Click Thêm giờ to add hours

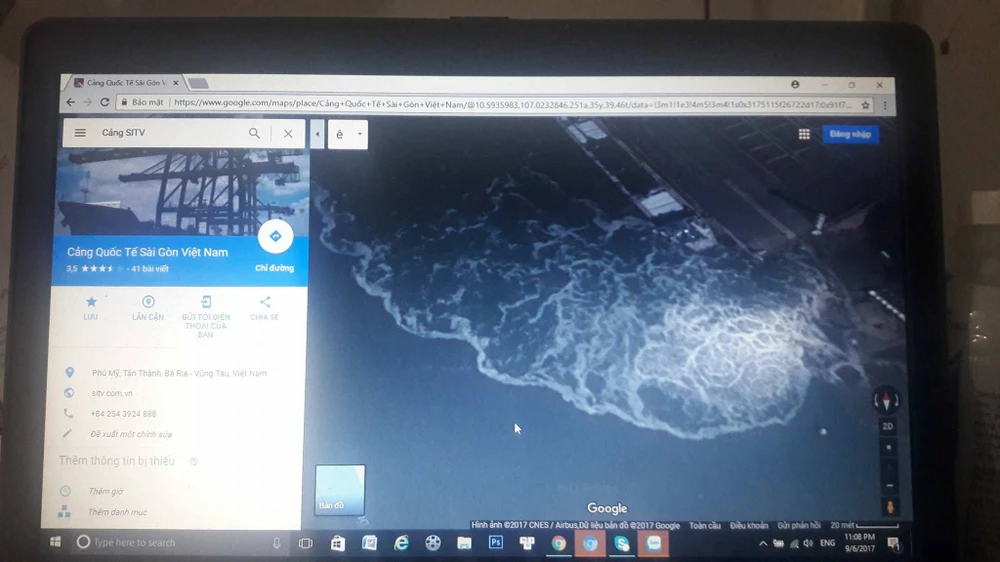[x=105, y=491]
